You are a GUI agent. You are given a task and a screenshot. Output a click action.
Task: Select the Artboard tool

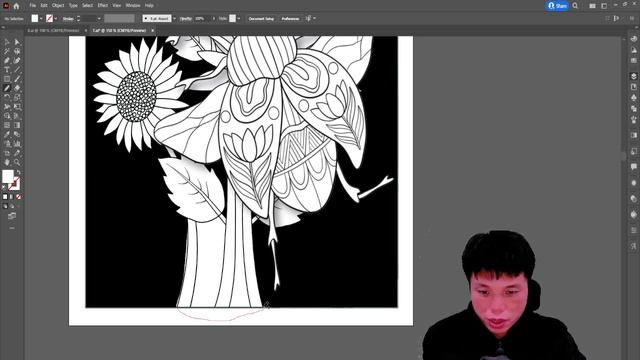click(x=7, y=153)
